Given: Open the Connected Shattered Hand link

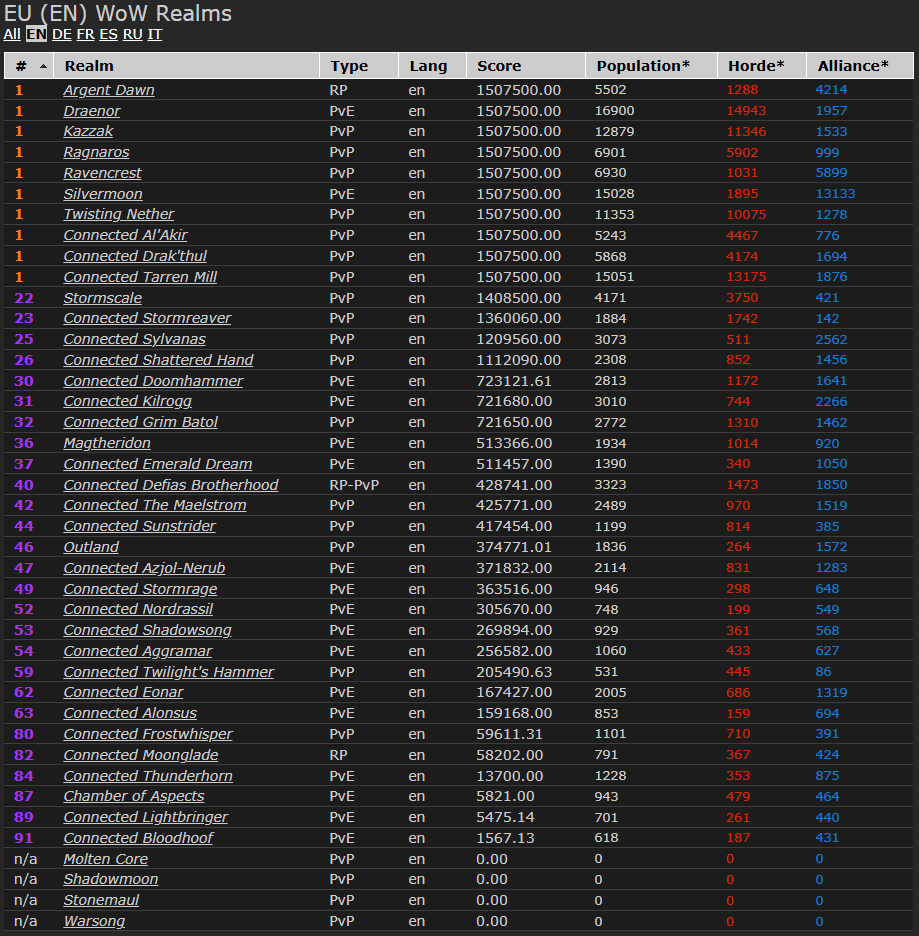Looking at the screenshot, I should tap(159, 360).
